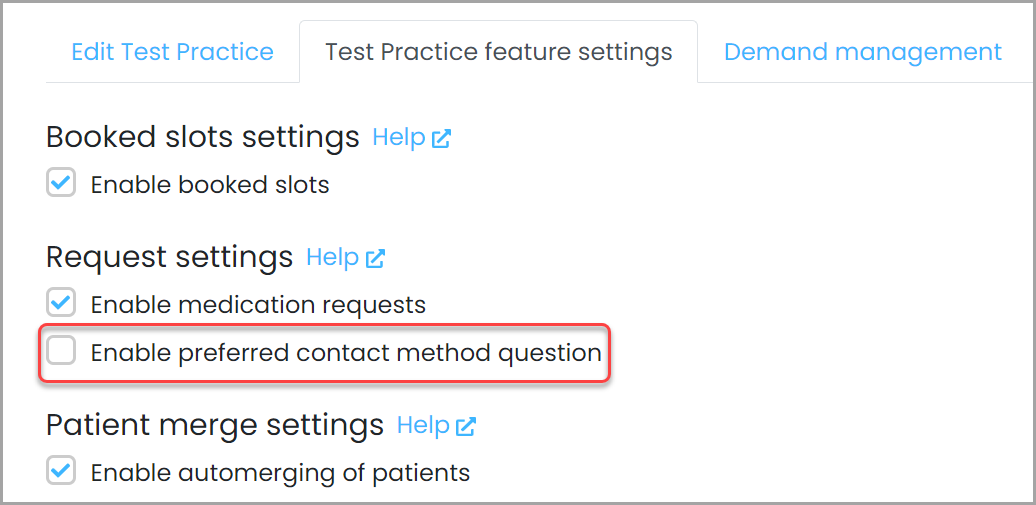Open the Demand management tab

click(x=863, y=52)
